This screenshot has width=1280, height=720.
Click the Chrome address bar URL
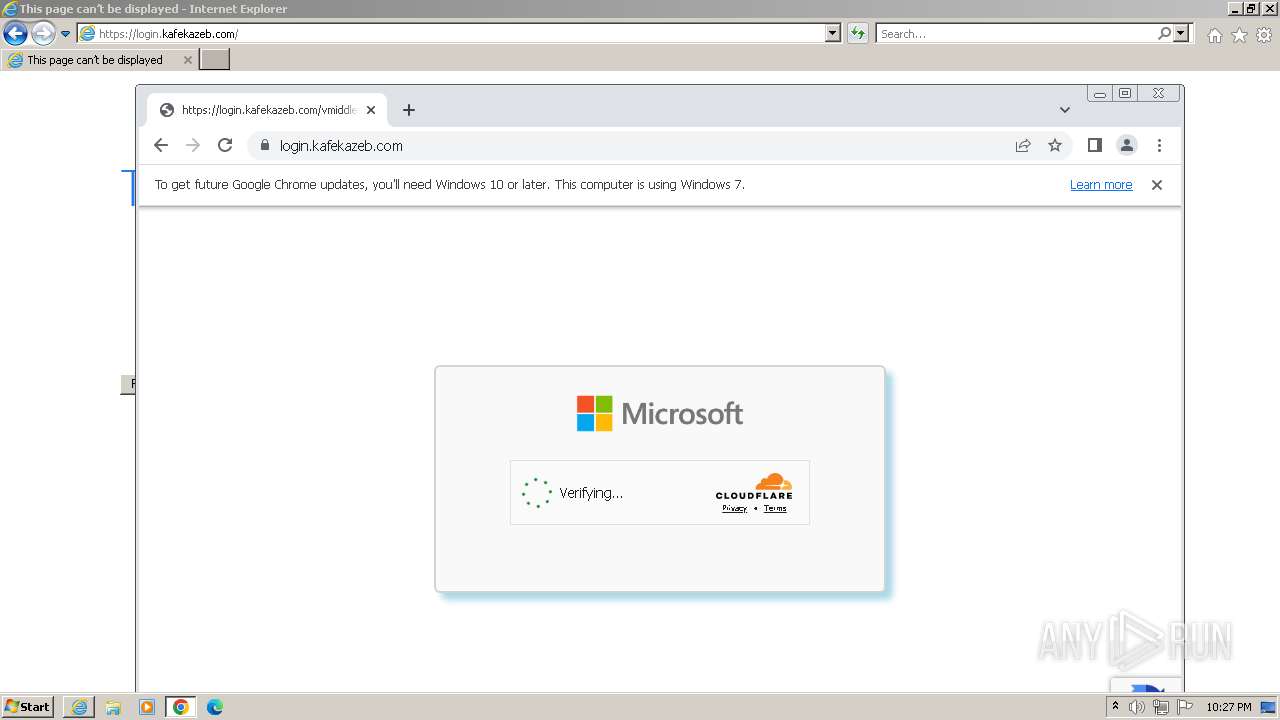(x=341, y=145)
